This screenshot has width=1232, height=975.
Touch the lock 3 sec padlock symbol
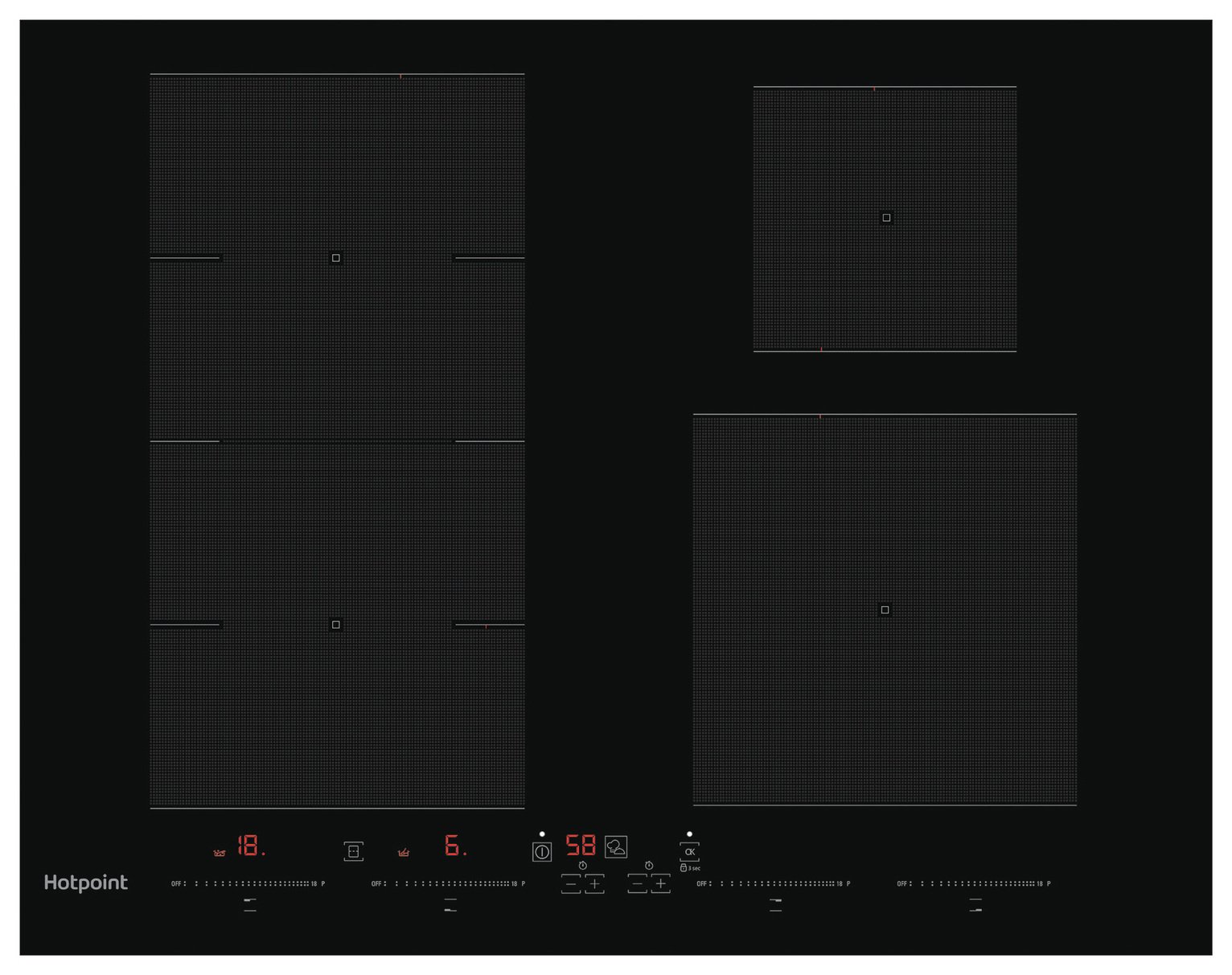pyautogui.click(x=684, y=868)
